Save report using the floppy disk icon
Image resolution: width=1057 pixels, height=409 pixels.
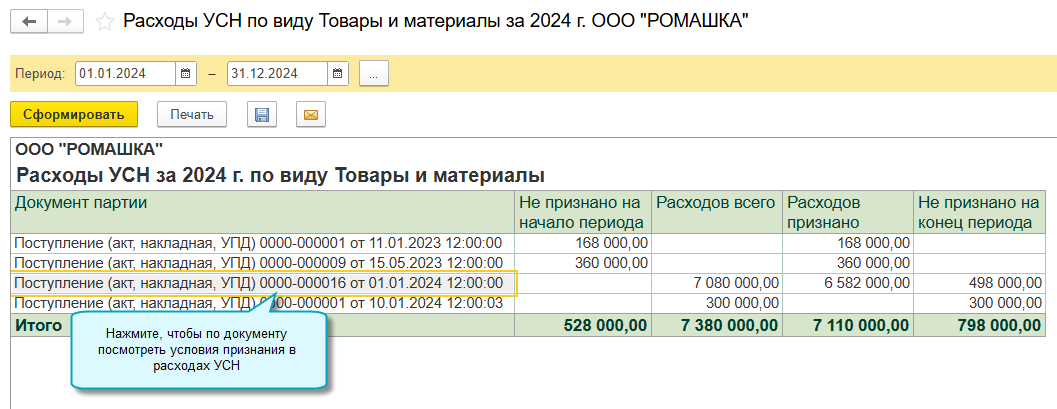click(x=262, y=115)
